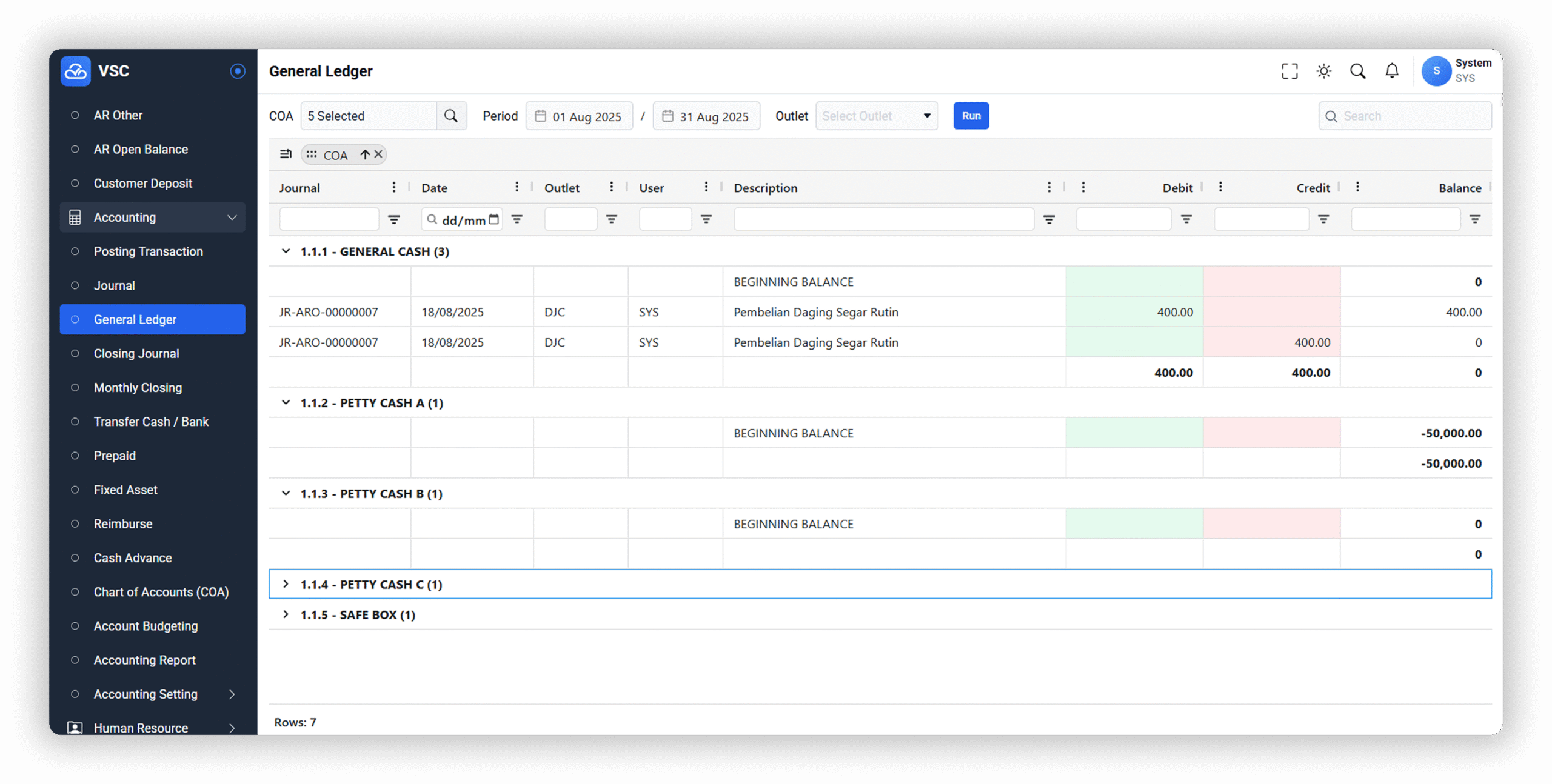Sort by Description column header
Image resolution: width=1552 pixels, height=784 pixels.
765,188
